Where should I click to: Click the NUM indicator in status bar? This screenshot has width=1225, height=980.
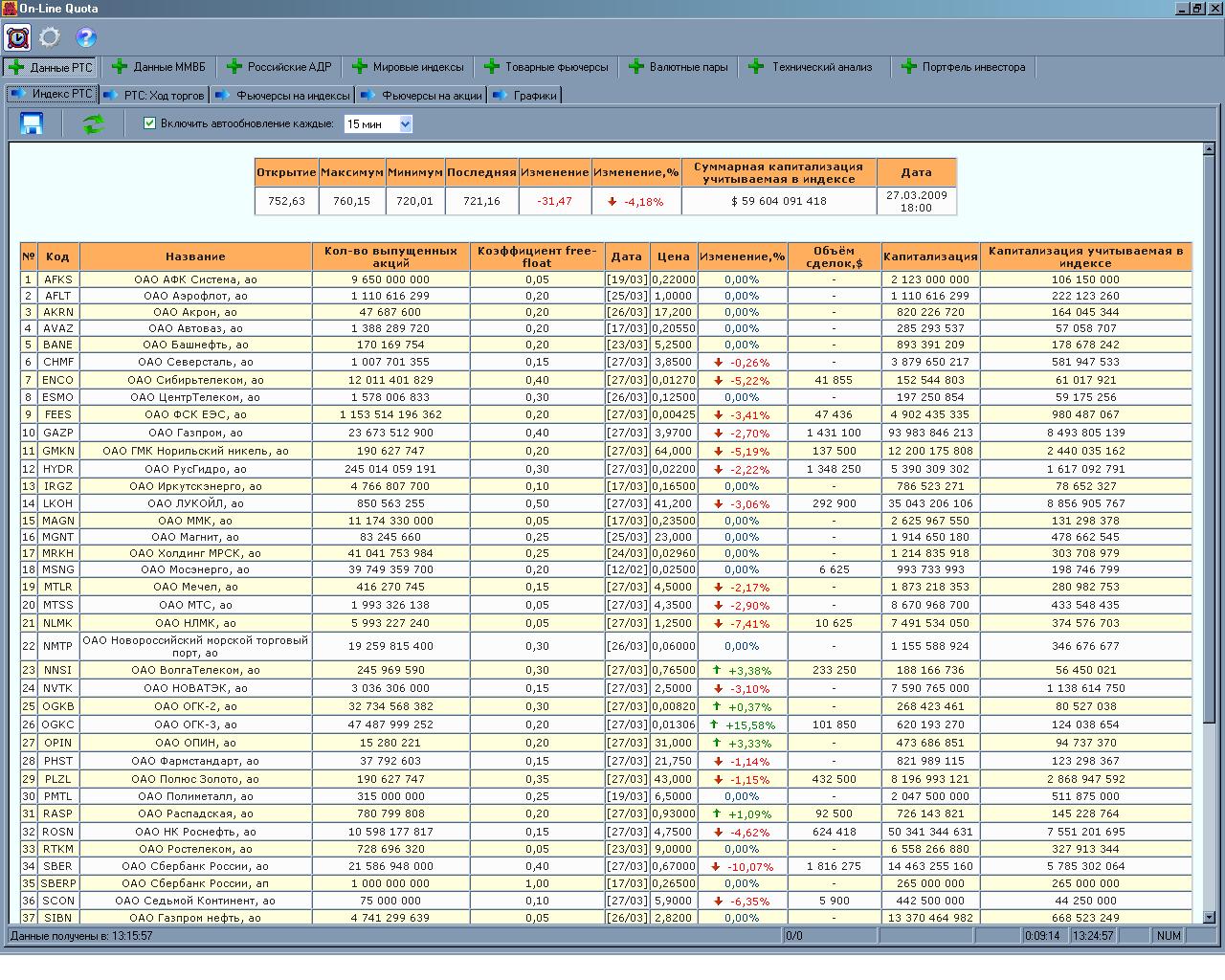1169,935
